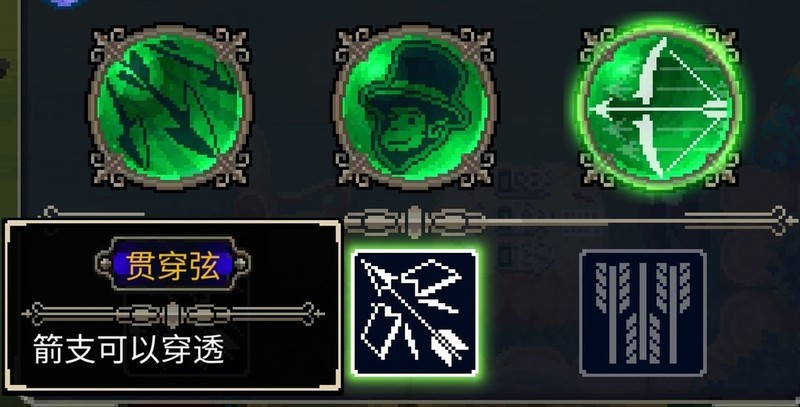Click the central ornament of the long divider

tap(414, 222)
